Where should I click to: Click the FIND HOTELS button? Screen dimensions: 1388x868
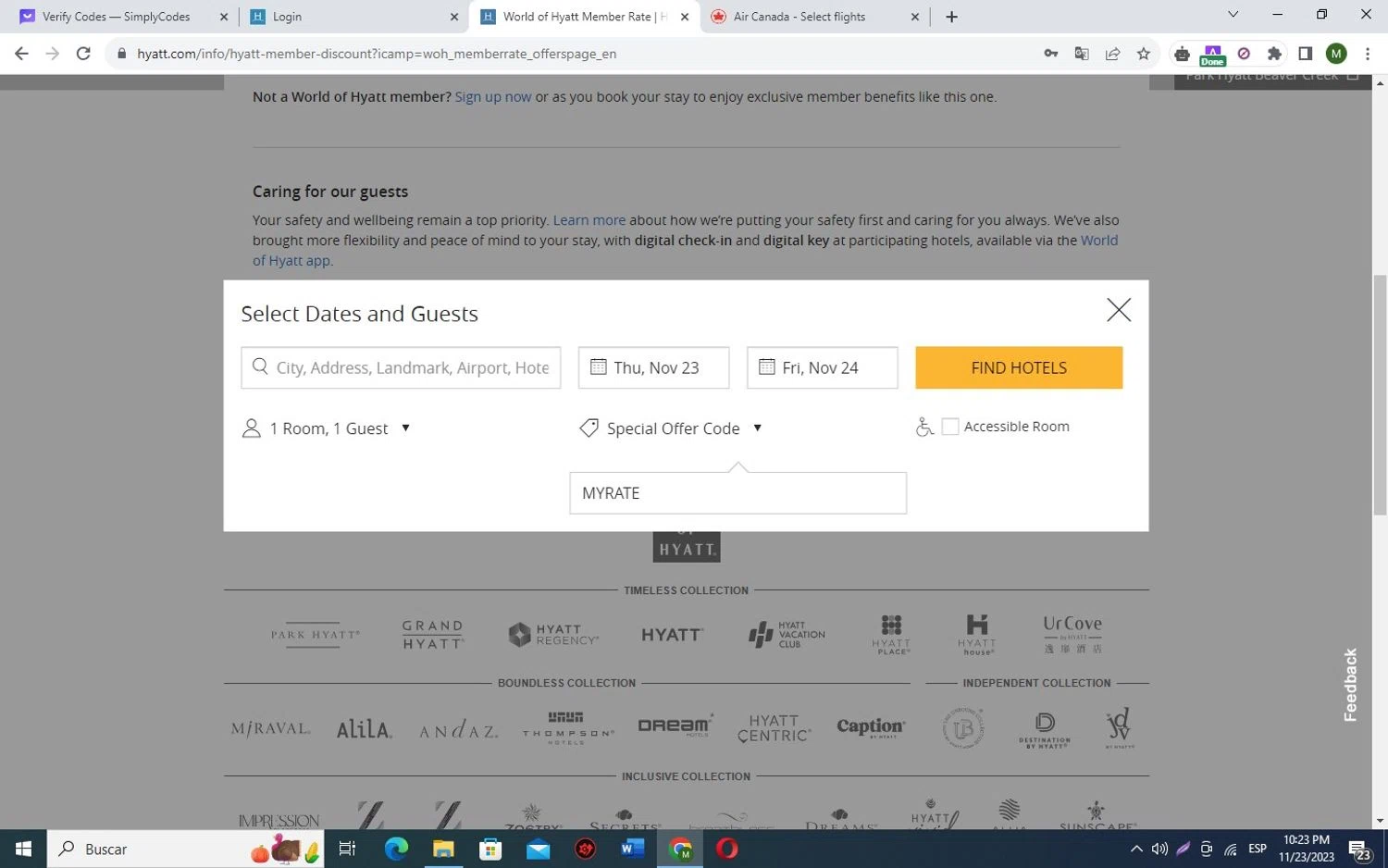click(x=1019, y=367)
